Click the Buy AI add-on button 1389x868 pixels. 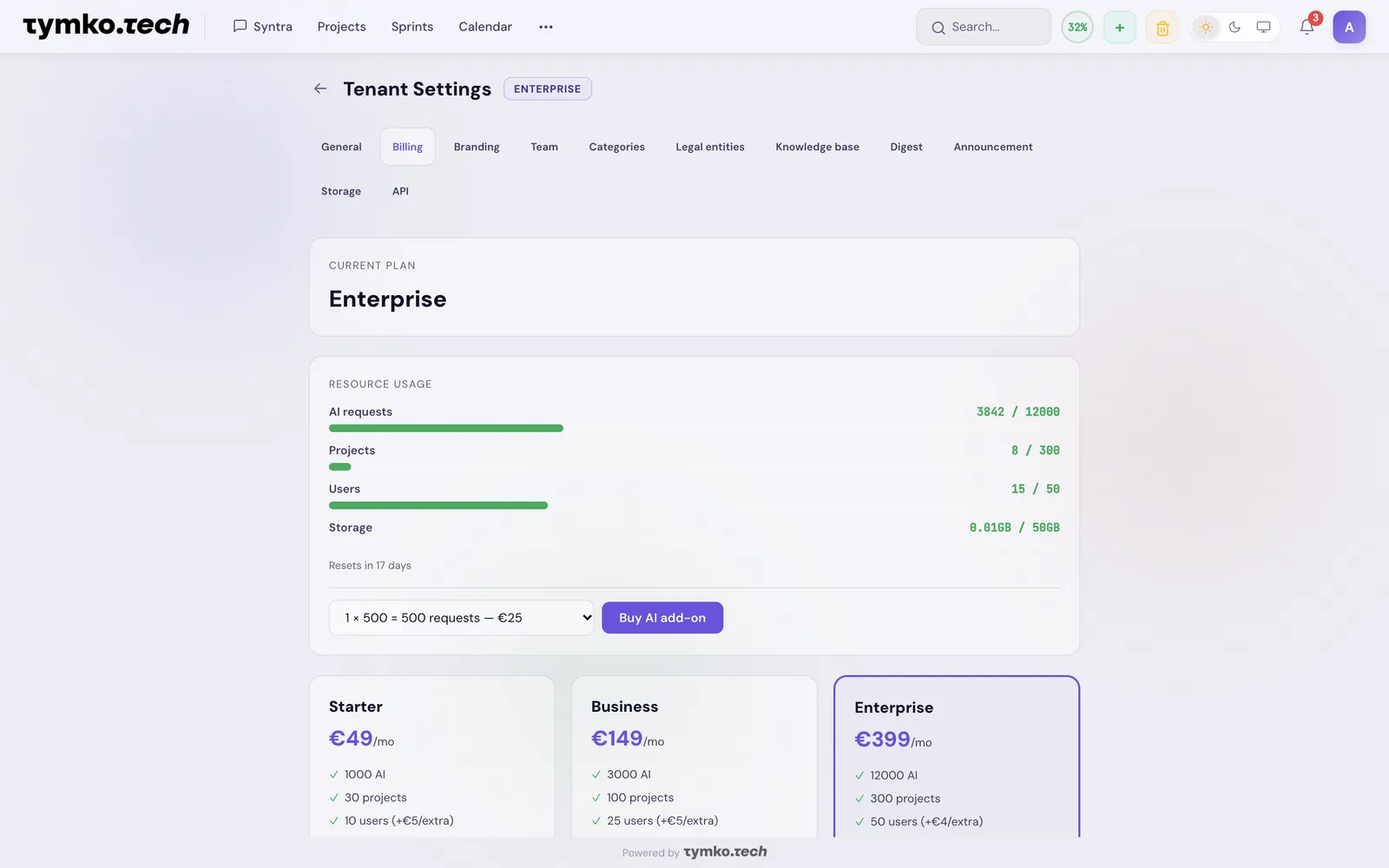[662, 617]
